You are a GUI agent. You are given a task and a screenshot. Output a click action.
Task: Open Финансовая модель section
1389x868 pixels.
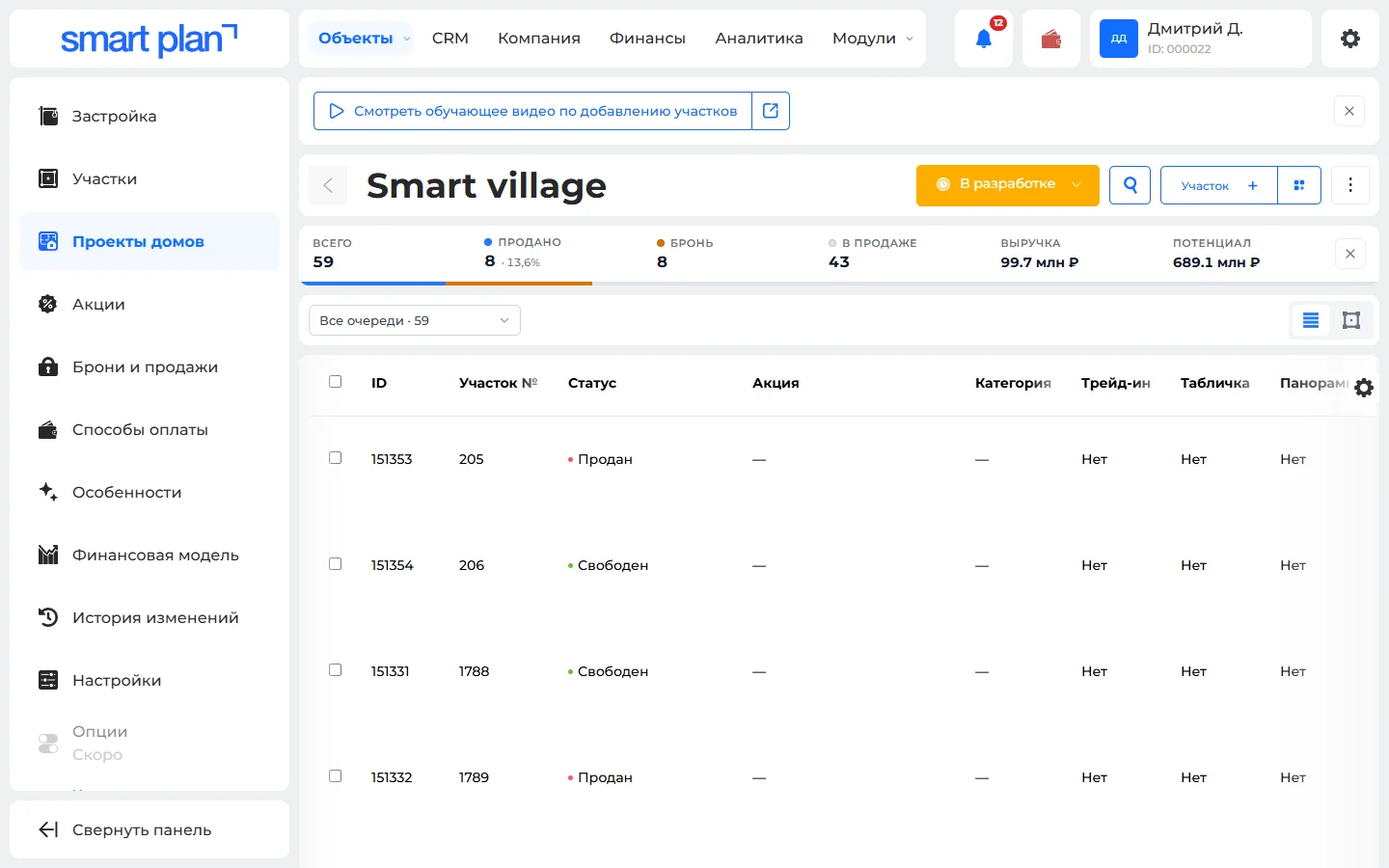pos(150,555)
